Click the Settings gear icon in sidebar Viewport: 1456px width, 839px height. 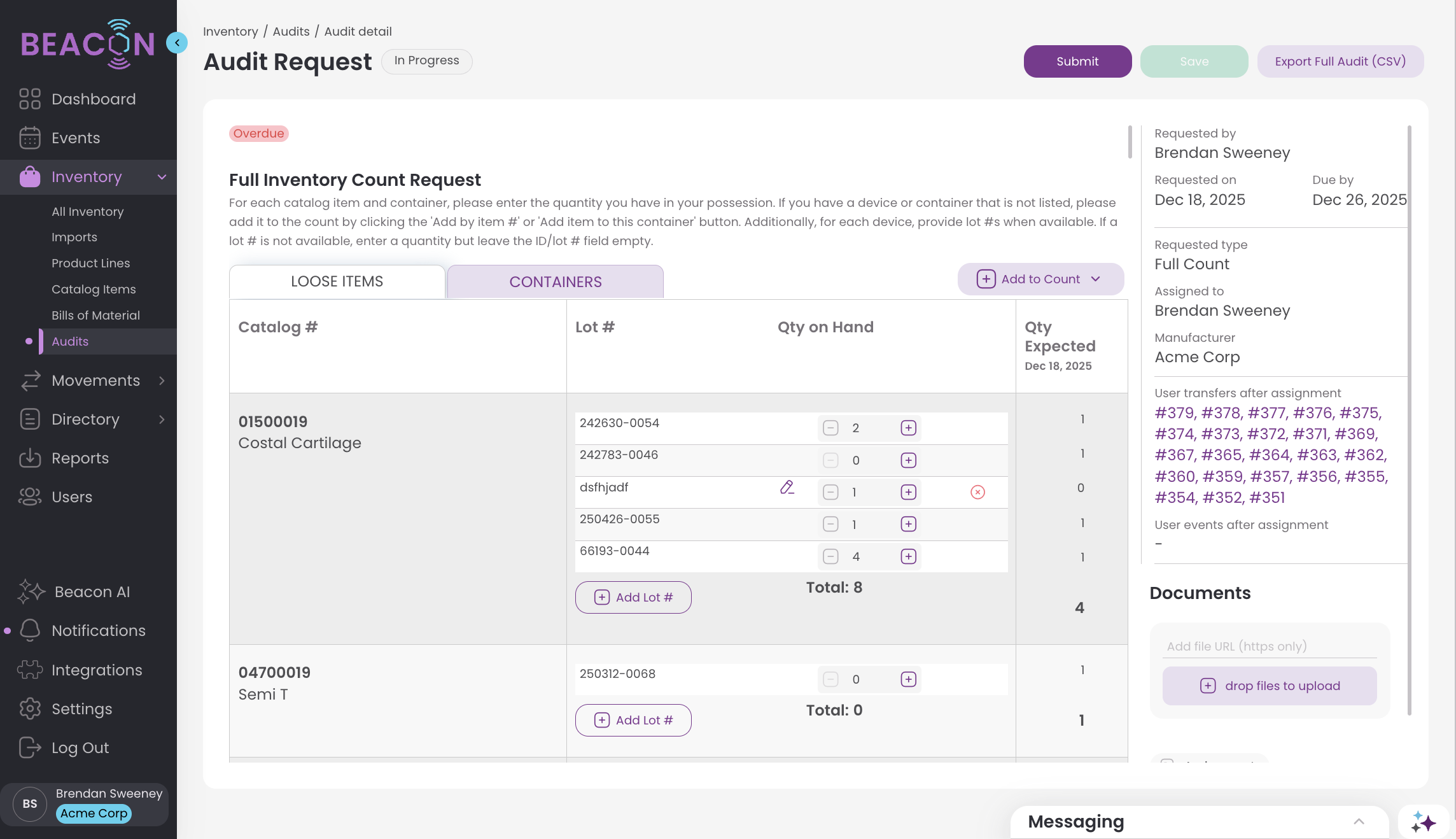click(x=30, y=709)
